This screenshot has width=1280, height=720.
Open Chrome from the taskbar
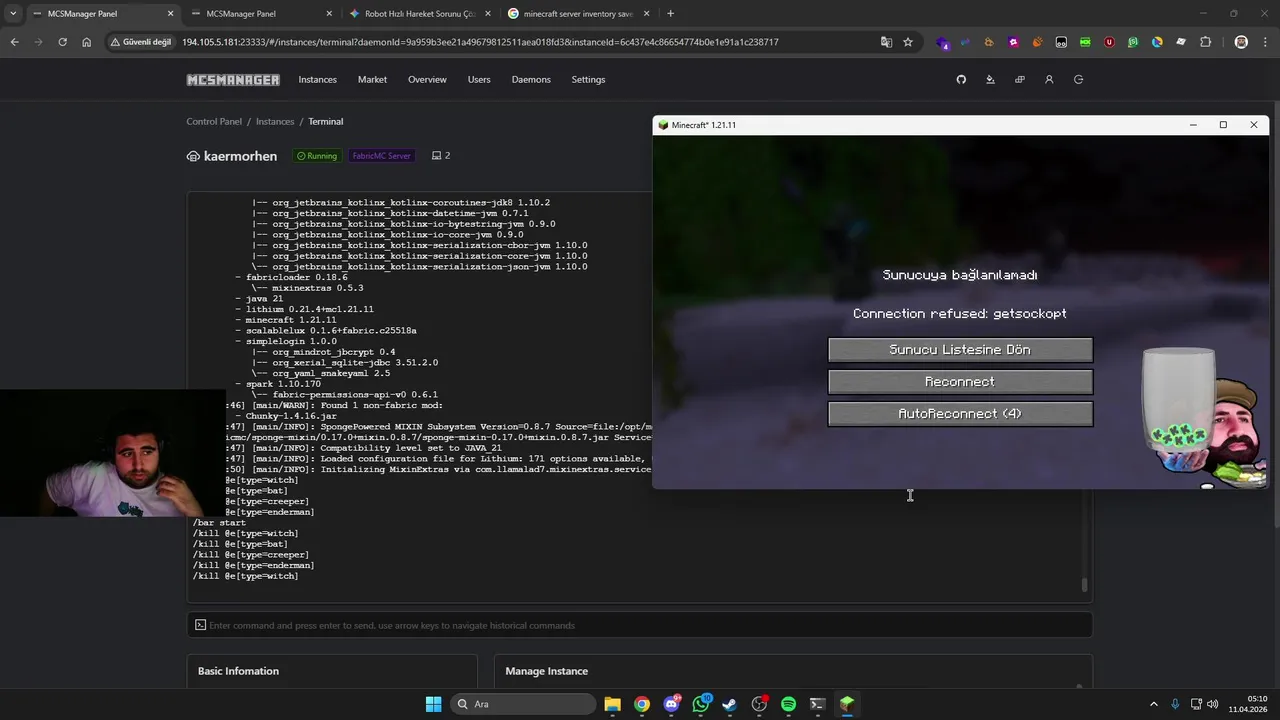tap(642, 704)
